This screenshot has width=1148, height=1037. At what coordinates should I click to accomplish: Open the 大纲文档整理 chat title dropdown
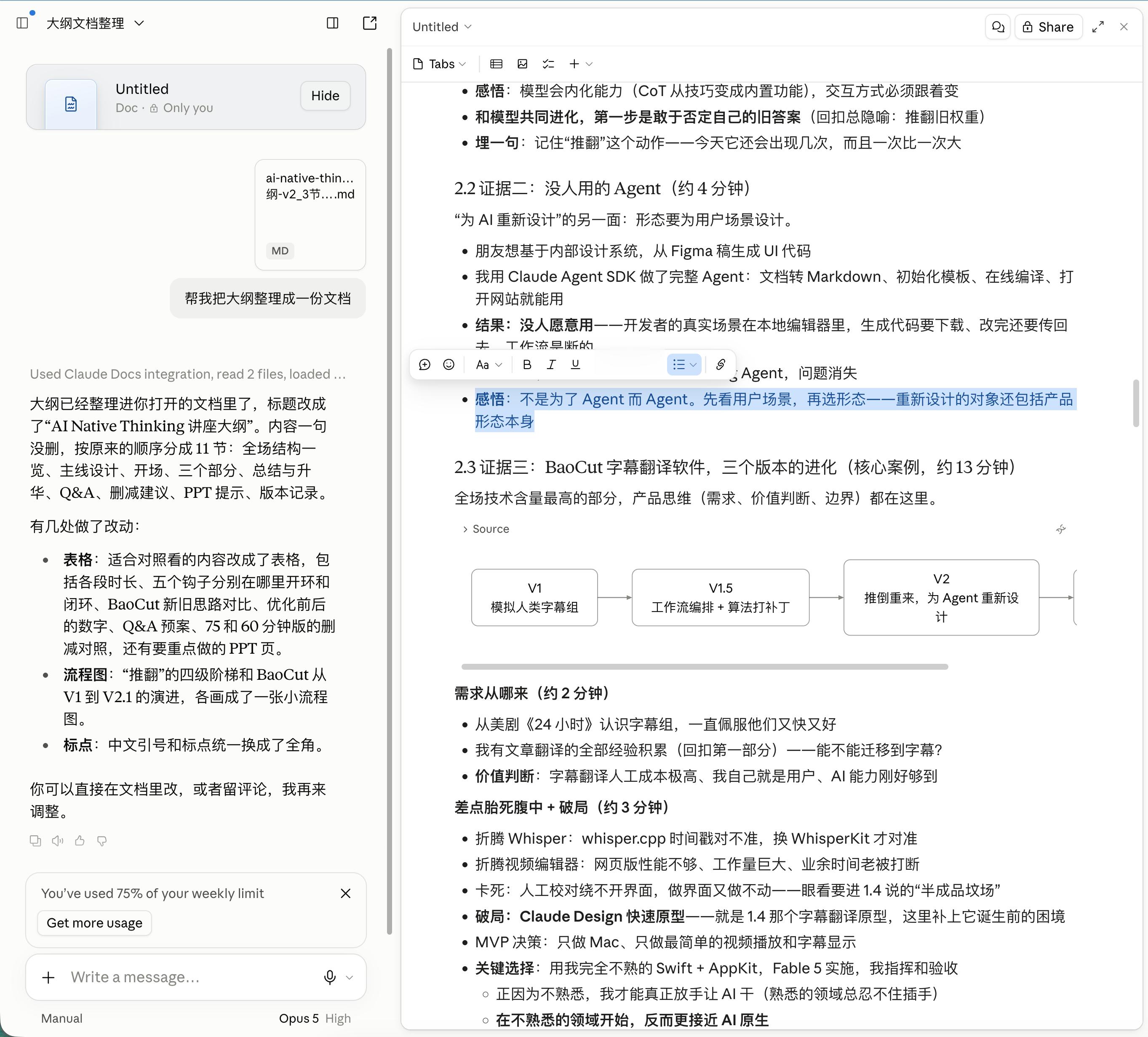coord(95,23)
